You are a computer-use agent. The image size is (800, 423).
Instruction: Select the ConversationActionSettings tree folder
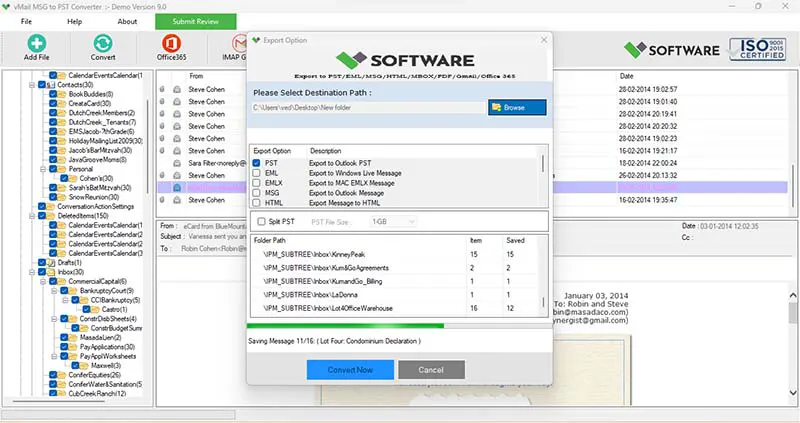coord(95,207)
